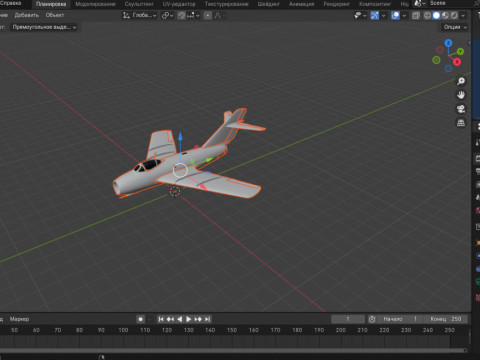The height and width of the screenshot is (360, 480).
Task: Switch perspective/orthographic grid icon
Action: tap(461, 123)
